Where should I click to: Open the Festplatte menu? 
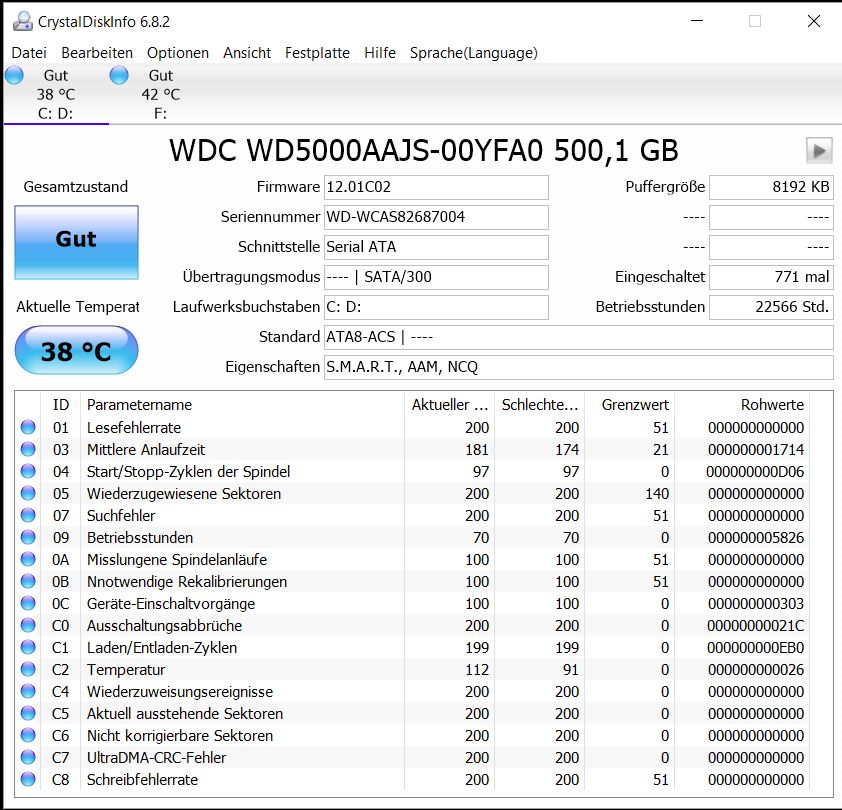(x=317, y=53)
